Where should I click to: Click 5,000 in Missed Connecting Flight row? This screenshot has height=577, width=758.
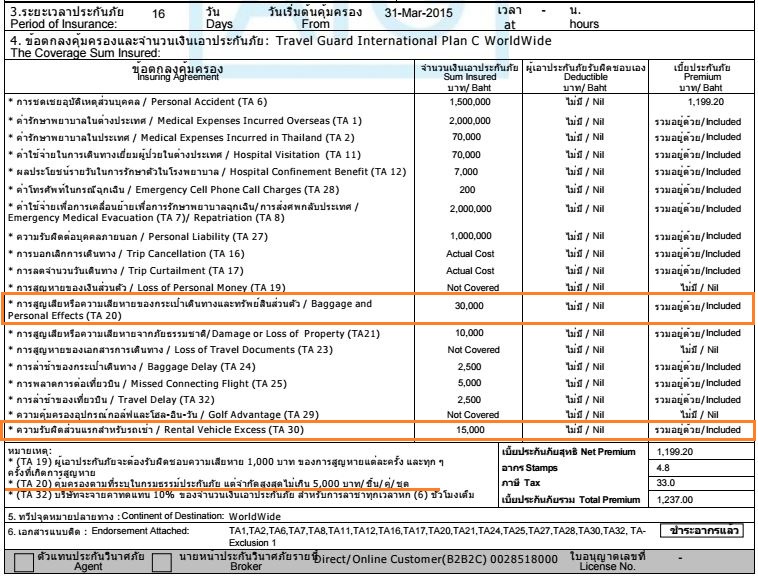[x=469, y=383]
